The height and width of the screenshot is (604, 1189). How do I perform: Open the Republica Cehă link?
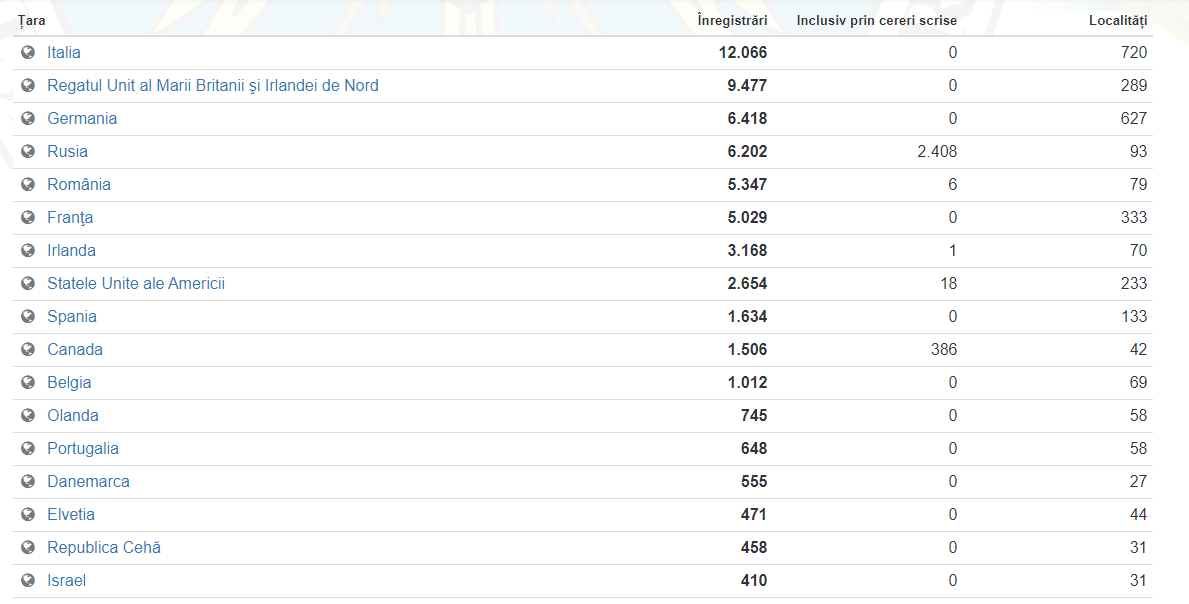pos(104,547)
